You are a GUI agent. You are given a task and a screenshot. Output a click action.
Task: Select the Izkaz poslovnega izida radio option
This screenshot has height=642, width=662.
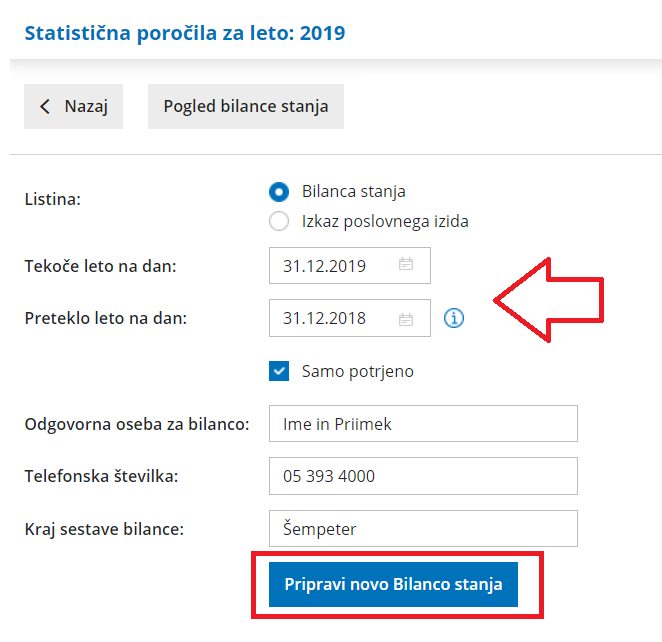(x=279, y=221)
